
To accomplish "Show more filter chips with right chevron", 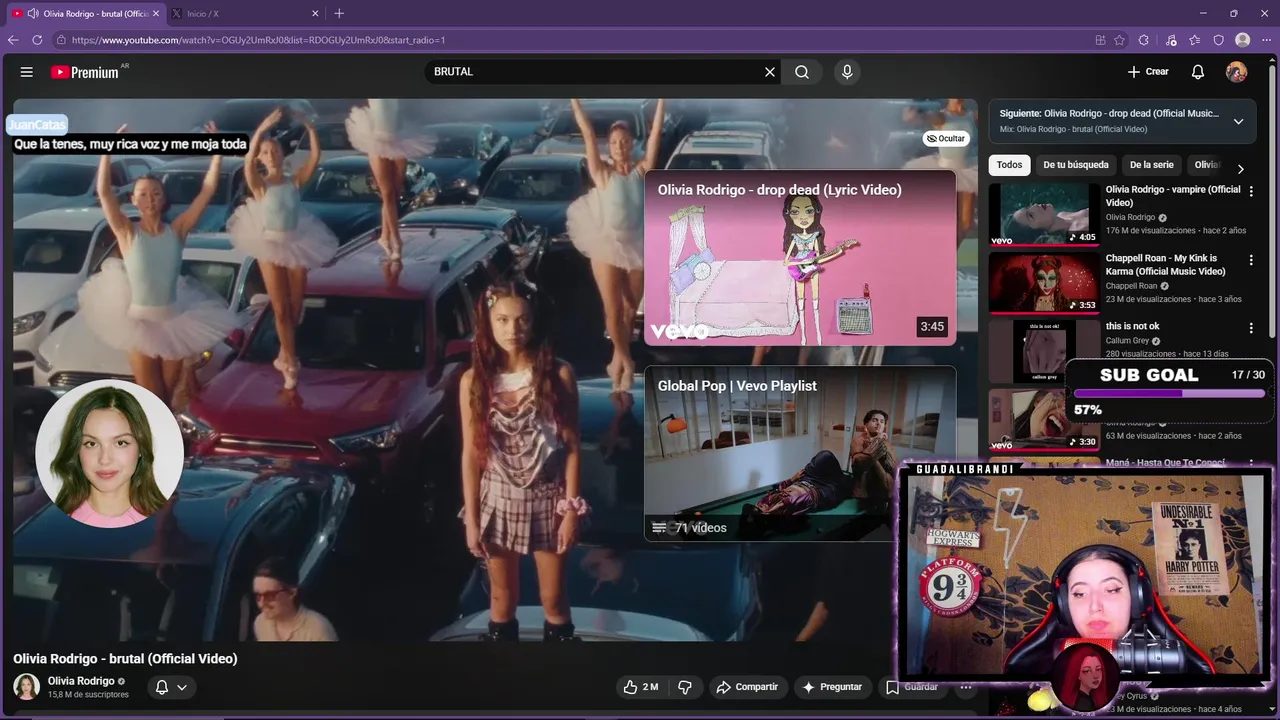I will click(x=1240, y=169).
